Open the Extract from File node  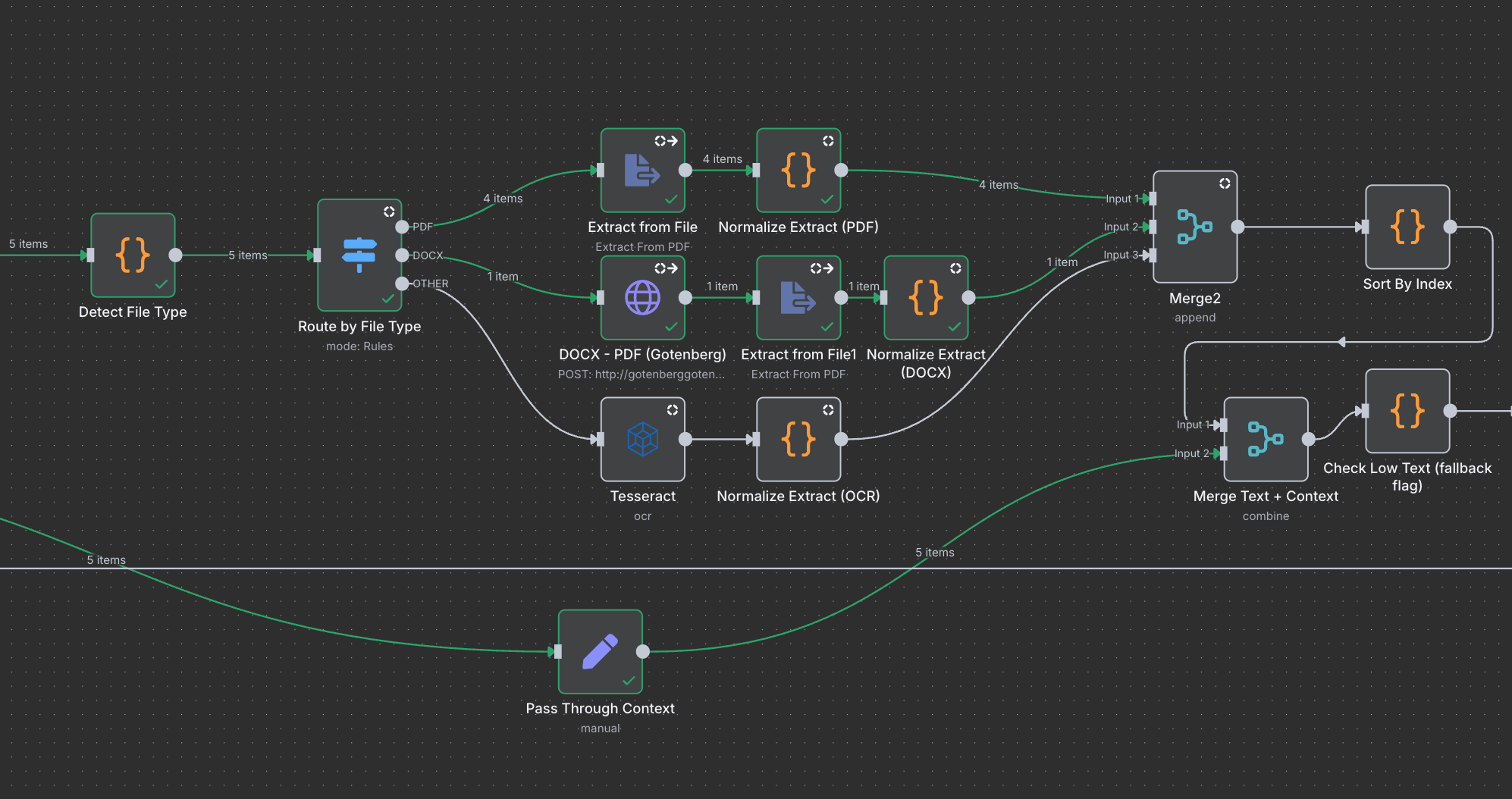point(642,171)
